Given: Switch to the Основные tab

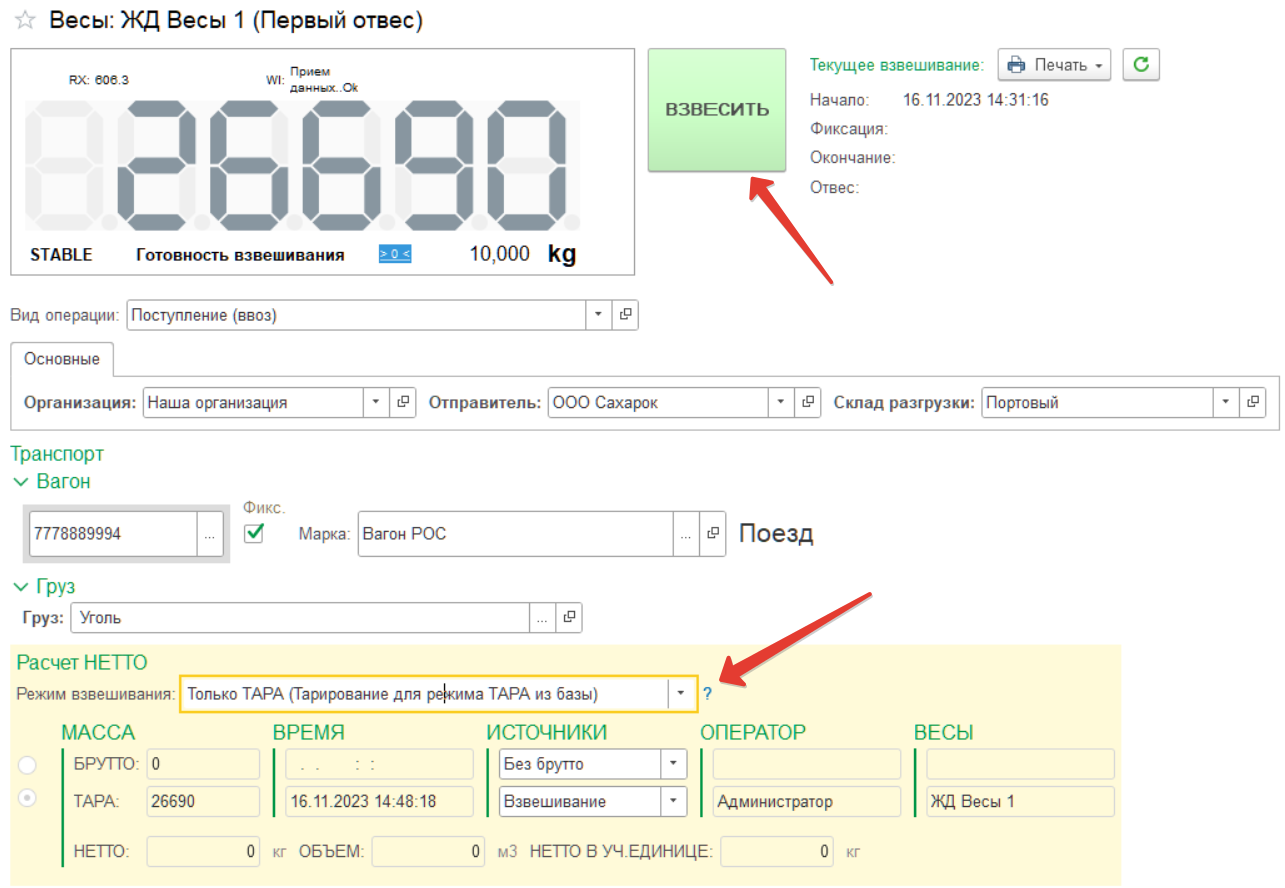Looking at the screenshot, I should (x=62, y=359).
